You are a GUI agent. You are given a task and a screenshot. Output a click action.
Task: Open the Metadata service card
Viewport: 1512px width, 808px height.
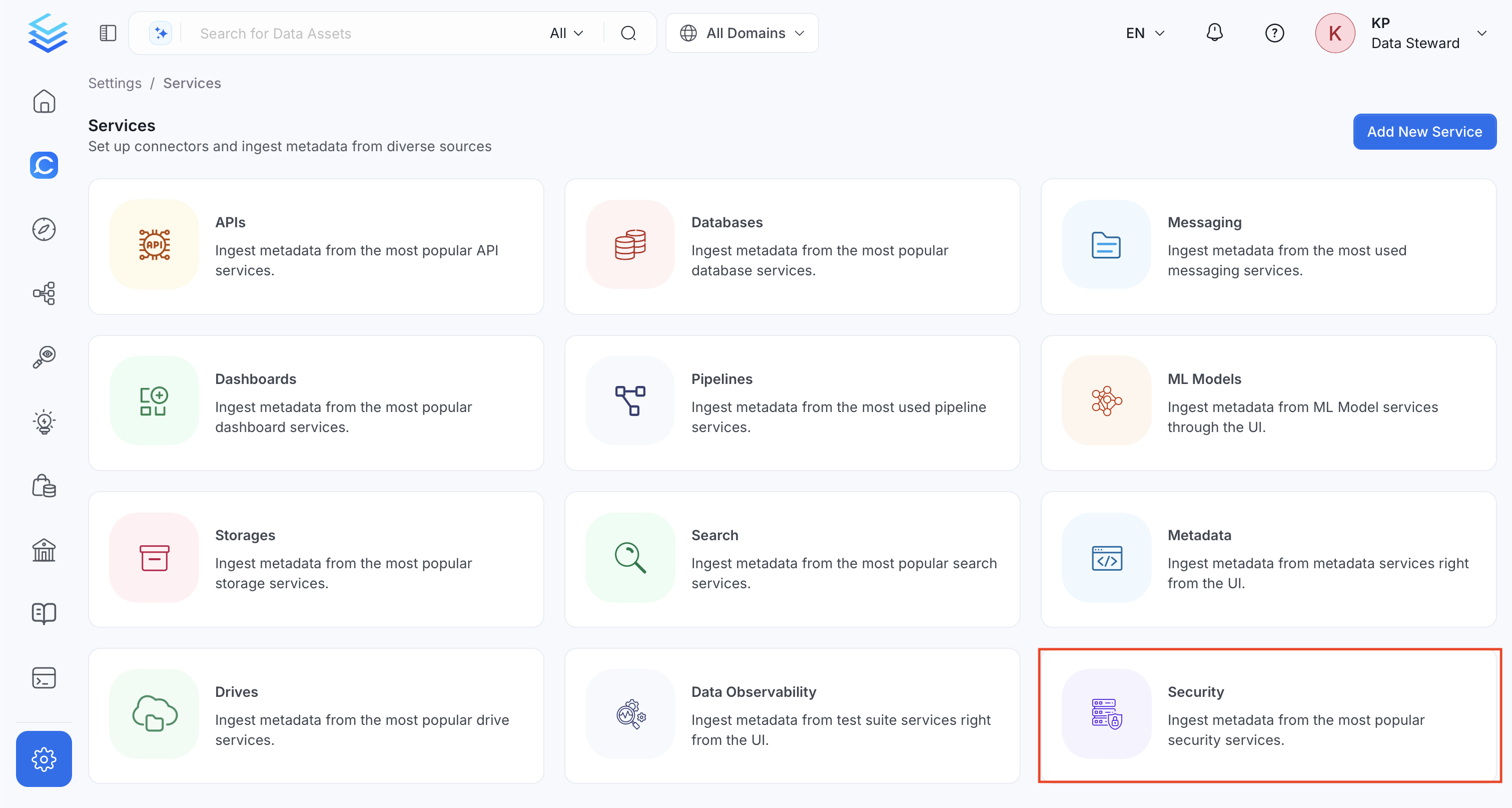pos(1268,560)
